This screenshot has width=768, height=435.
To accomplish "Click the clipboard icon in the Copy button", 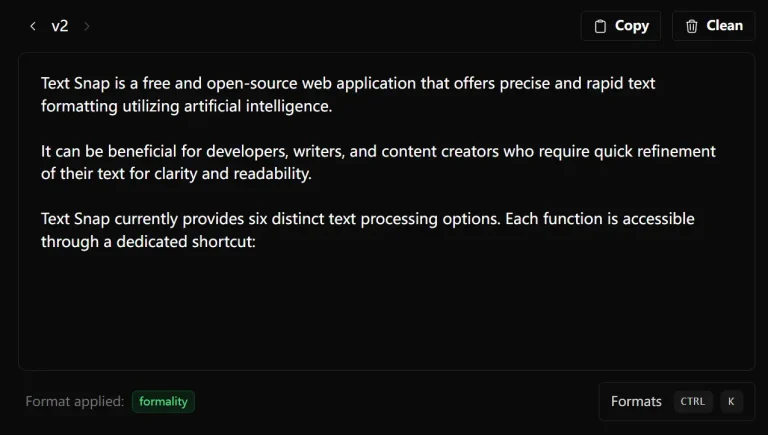I will tap(600, 27).
